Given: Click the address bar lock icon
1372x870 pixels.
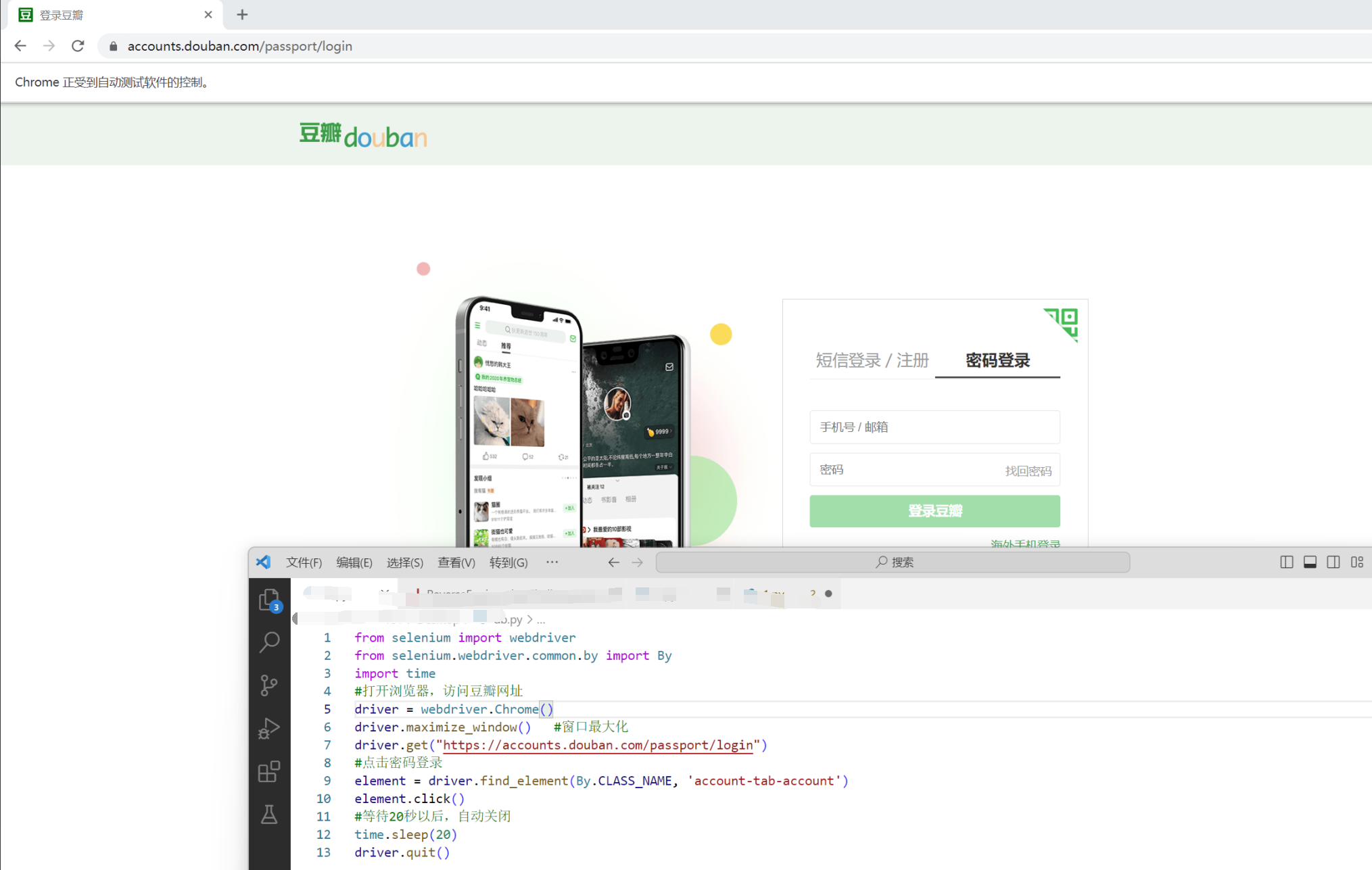Looking at the screenshot, I should tap(113, 46).
